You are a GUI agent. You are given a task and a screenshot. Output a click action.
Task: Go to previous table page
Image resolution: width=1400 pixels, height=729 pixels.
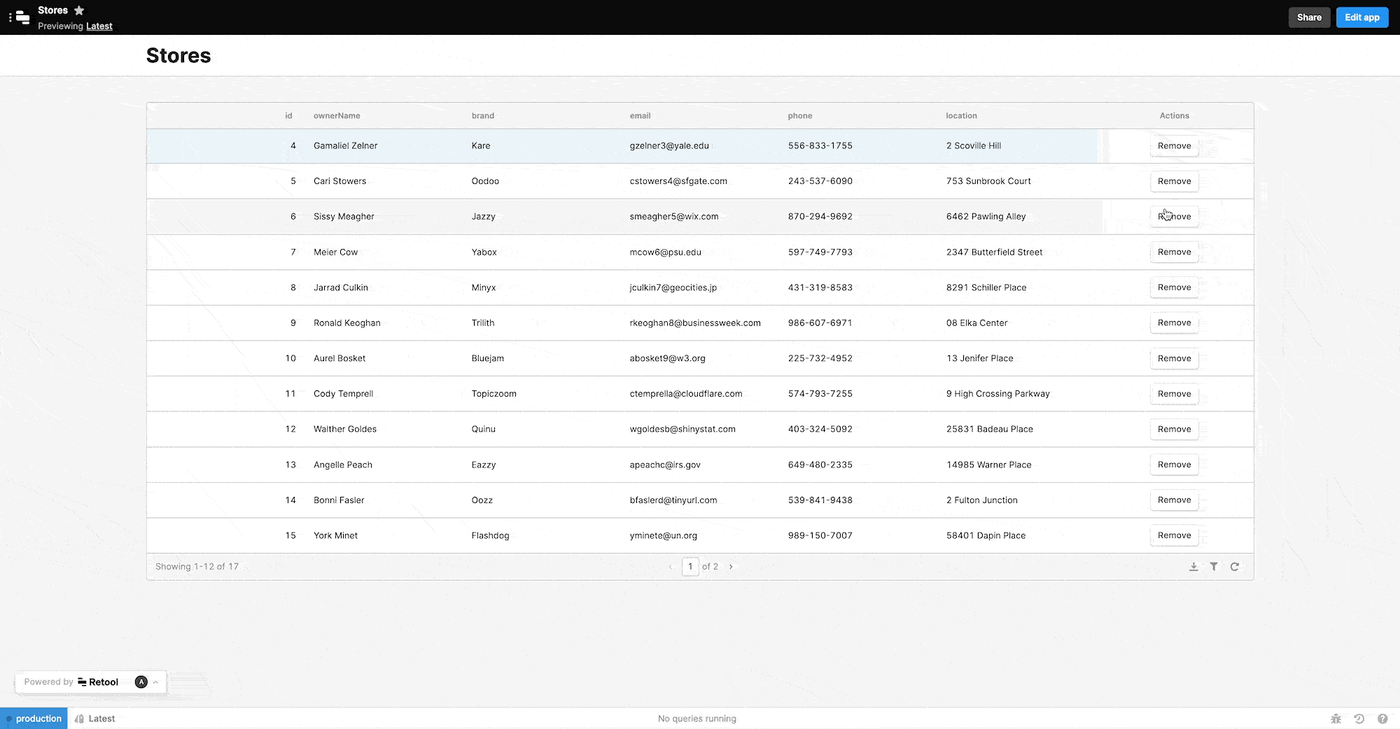670,567
